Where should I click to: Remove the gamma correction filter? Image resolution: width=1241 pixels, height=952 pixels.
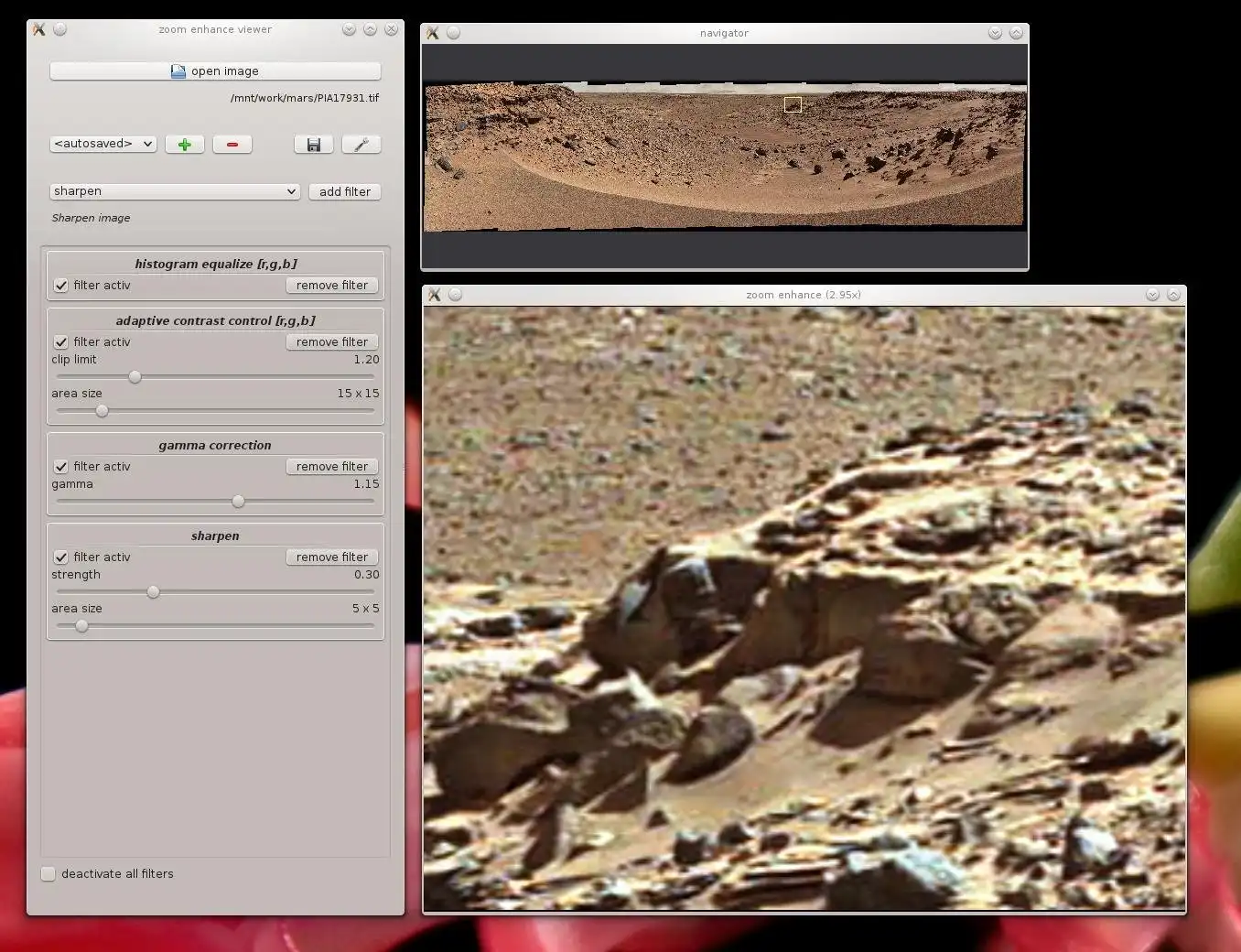[332, 467]
